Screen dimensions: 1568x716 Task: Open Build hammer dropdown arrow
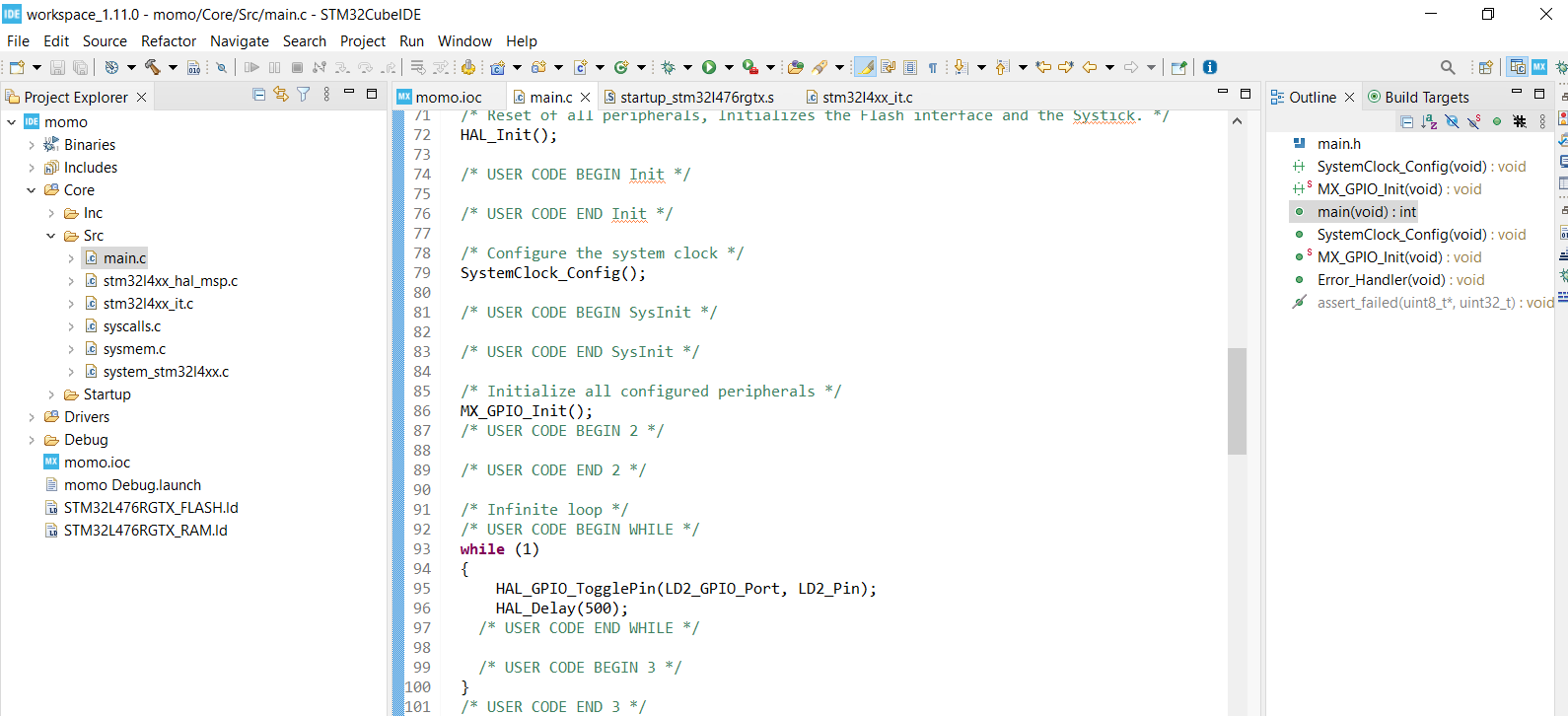(173, 67)
